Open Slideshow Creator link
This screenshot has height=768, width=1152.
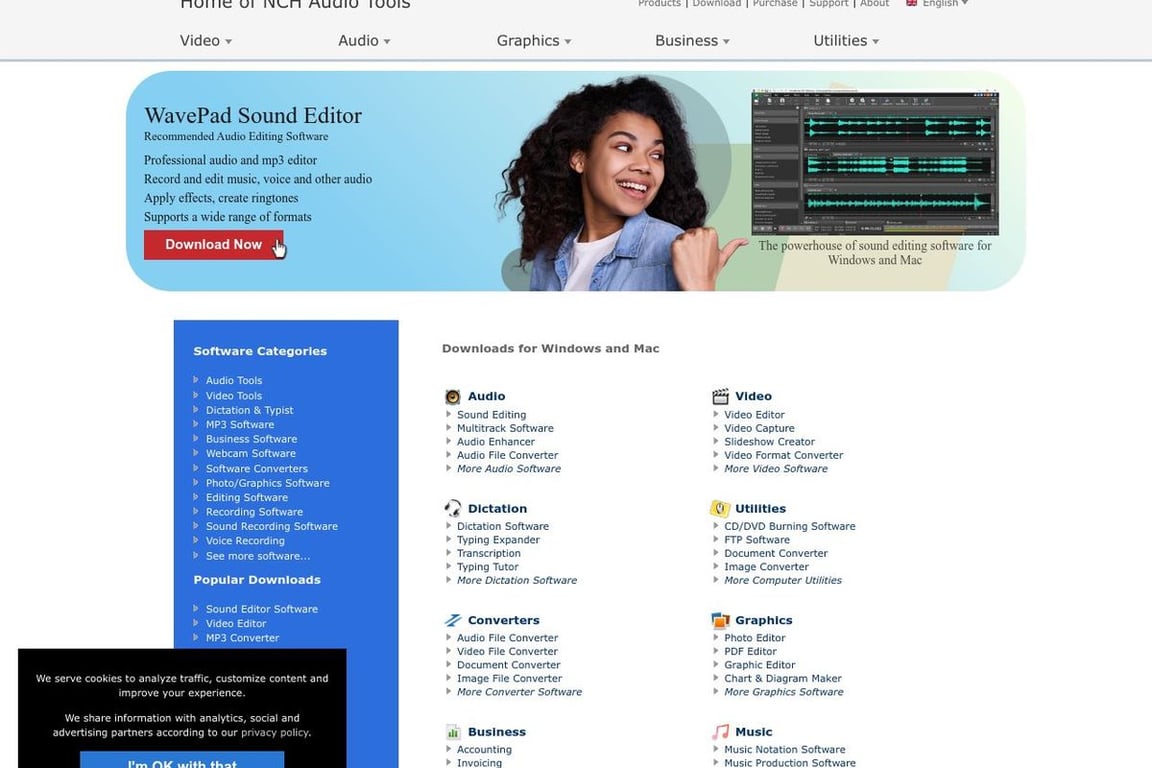(769, 442)
